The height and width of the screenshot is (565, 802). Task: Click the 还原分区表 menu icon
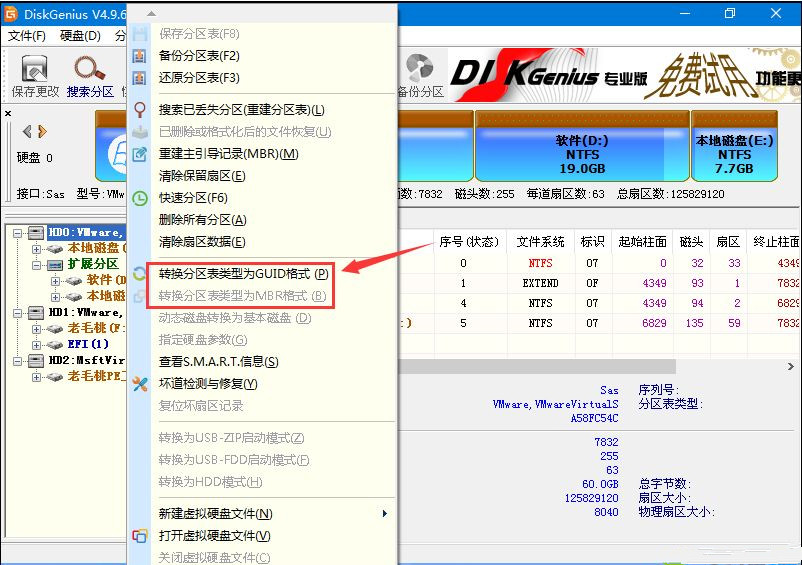click(x=140, y=78)
